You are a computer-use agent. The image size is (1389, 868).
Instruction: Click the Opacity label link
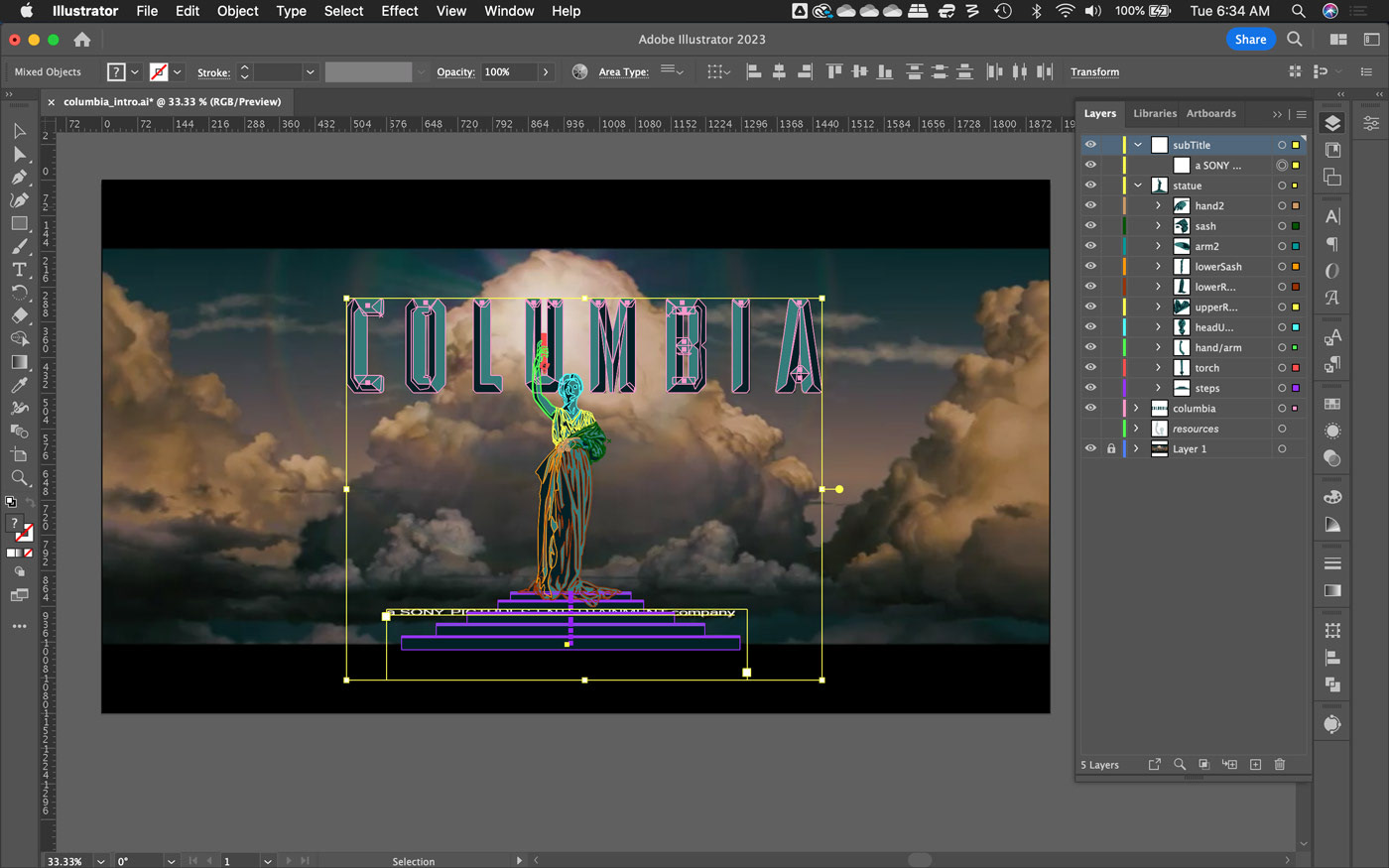pyautogui.click(x=455, y=72)
